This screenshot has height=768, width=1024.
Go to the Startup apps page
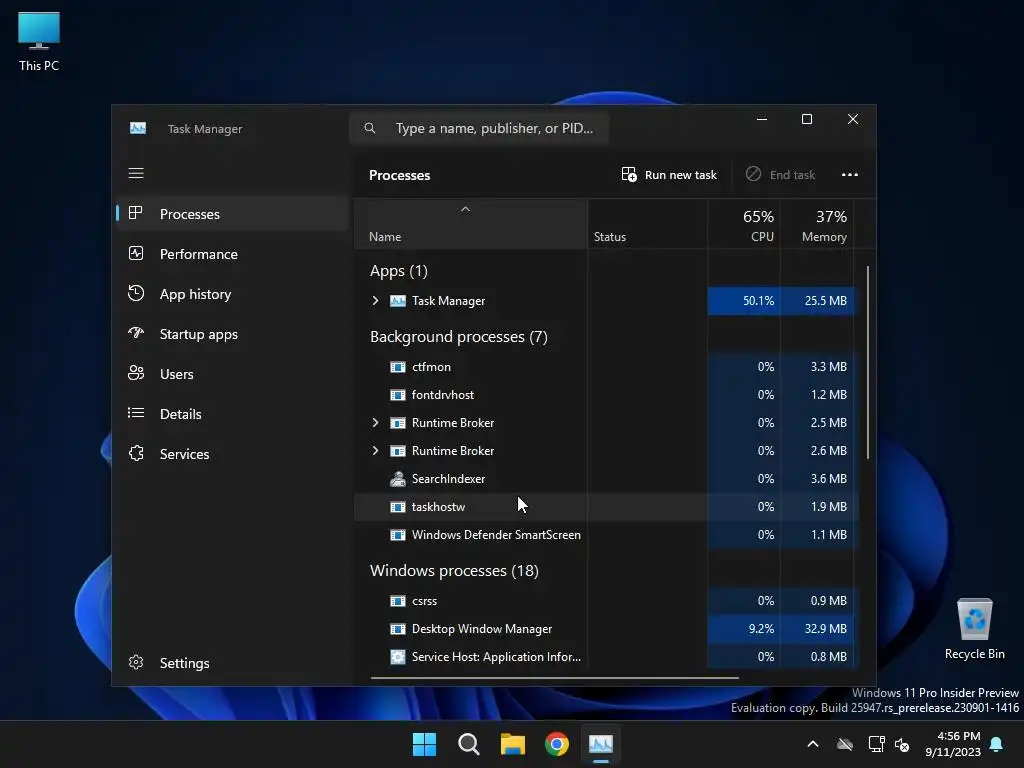[x=232, y=334]
